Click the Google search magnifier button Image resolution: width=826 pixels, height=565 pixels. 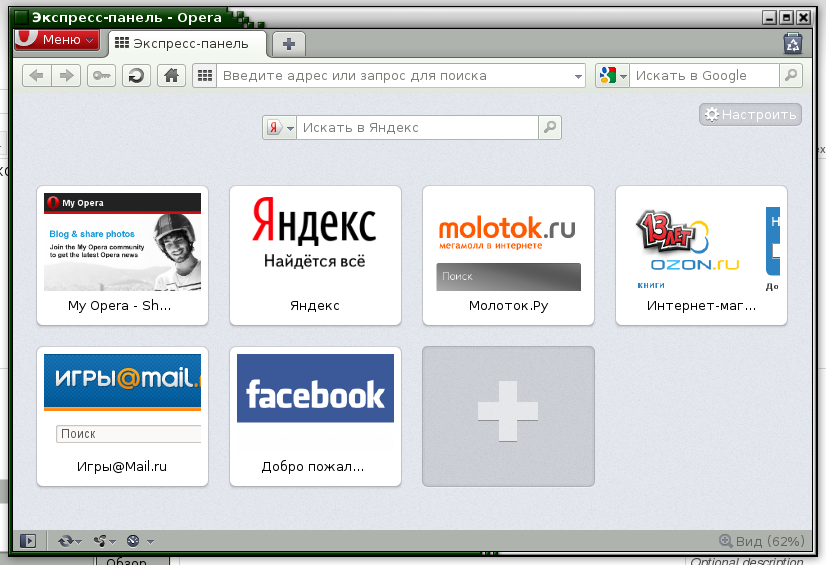791,76
